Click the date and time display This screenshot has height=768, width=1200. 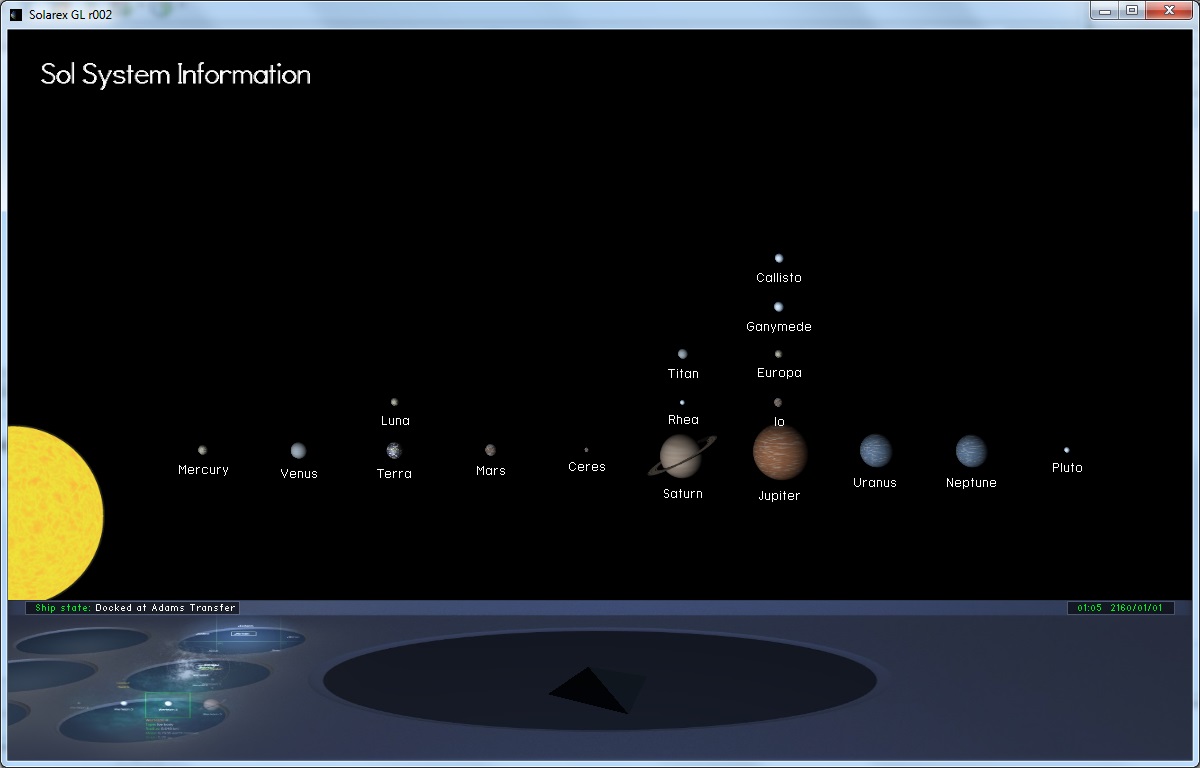[x=1120, y=608]
